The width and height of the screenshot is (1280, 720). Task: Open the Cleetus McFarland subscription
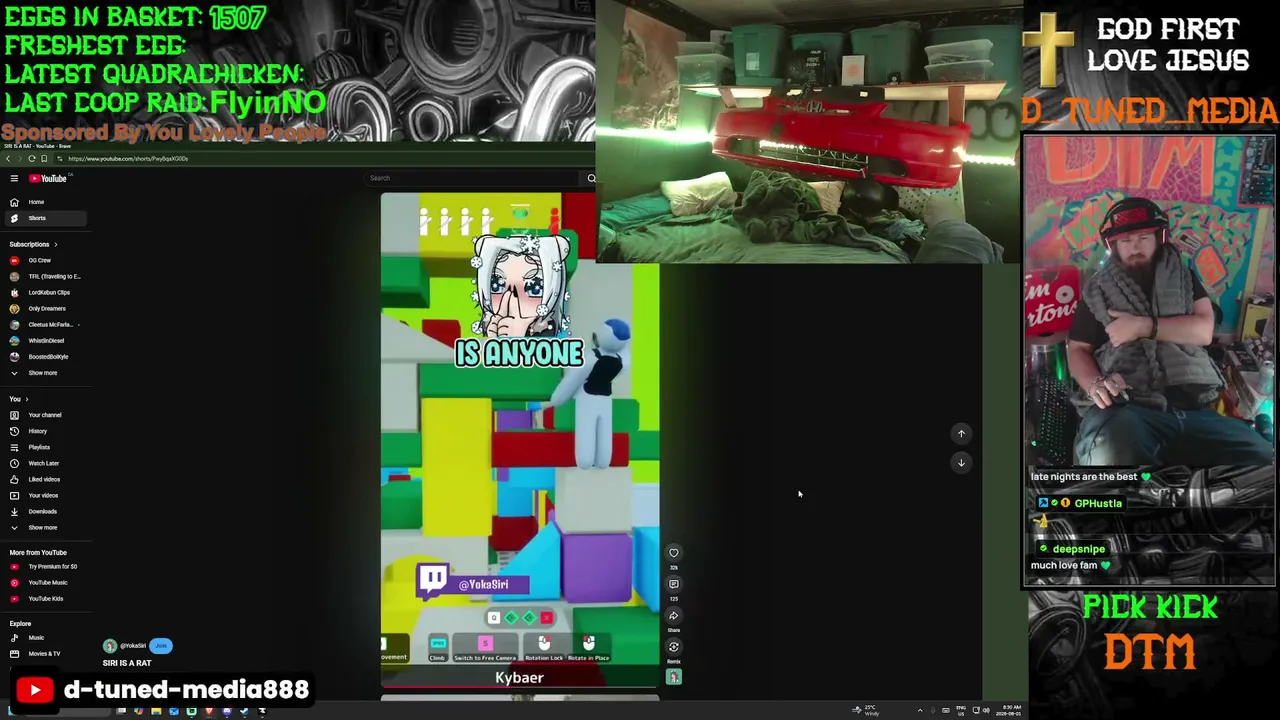(44, 324)
